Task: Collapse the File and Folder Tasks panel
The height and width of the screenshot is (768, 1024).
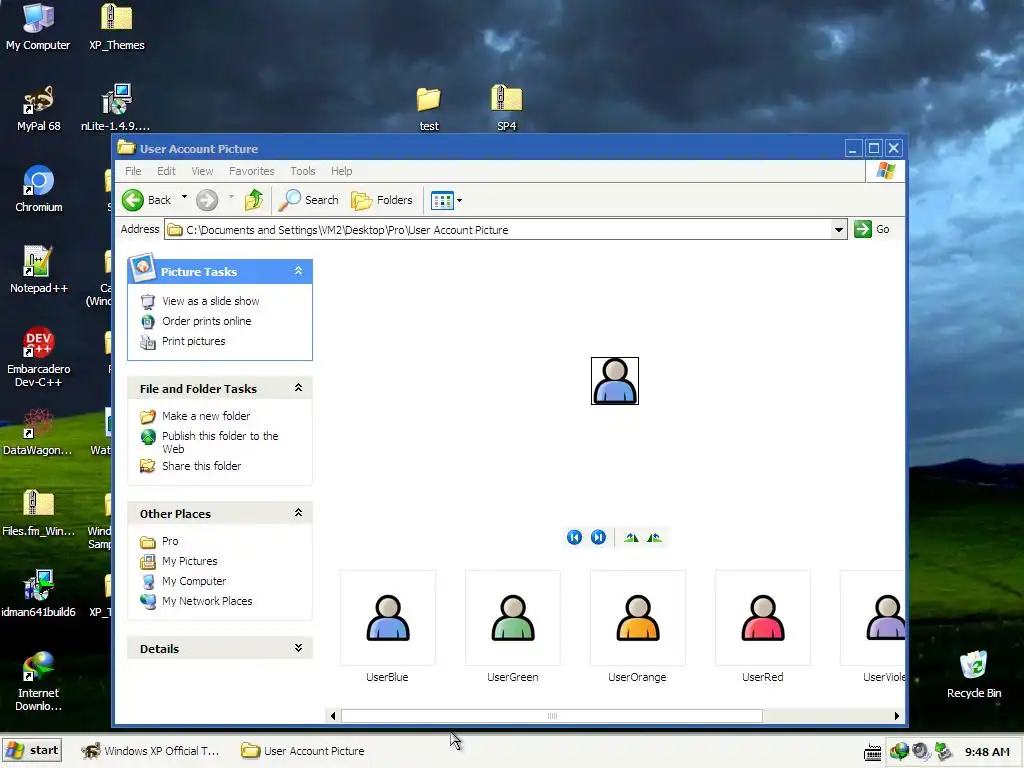Action: (298, 388)
